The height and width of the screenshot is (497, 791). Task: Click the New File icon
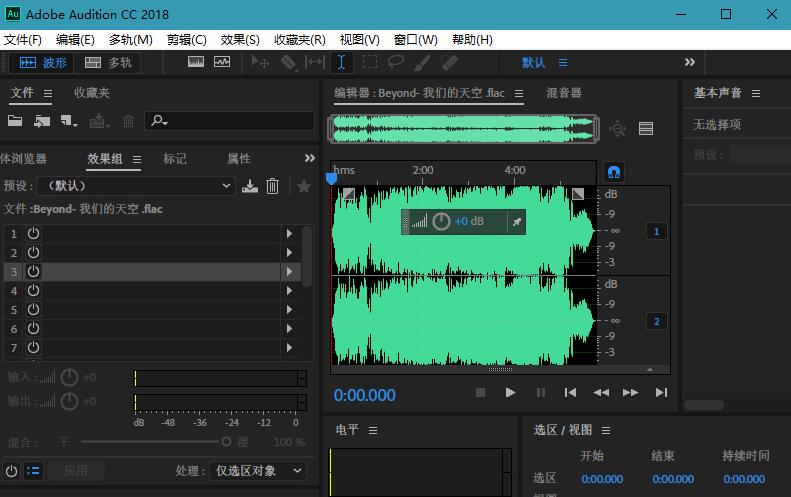pos(68,121)
